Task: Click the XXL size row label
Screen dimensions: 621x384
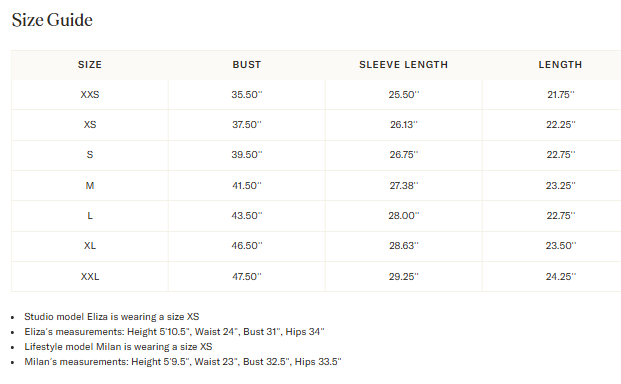Action: click(x=90, y=277)
